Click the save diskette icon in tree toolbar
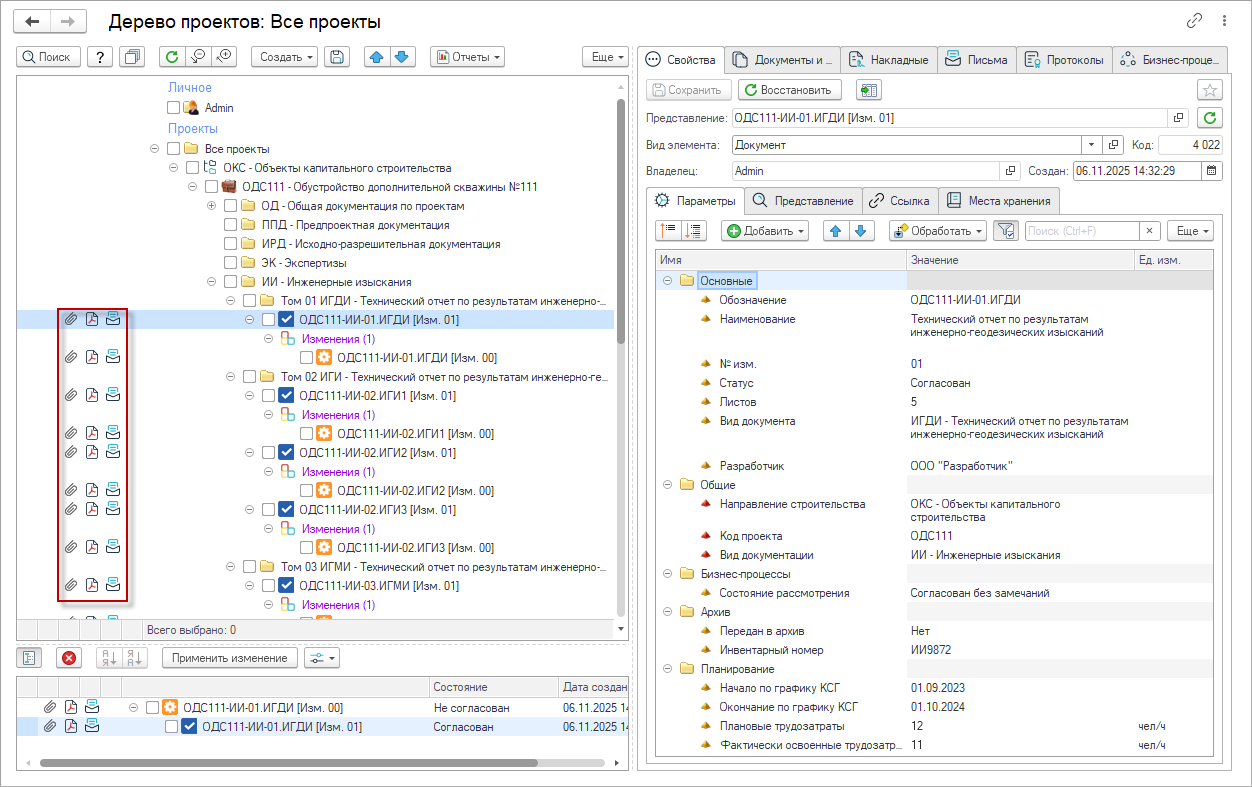 coord(338,57)
